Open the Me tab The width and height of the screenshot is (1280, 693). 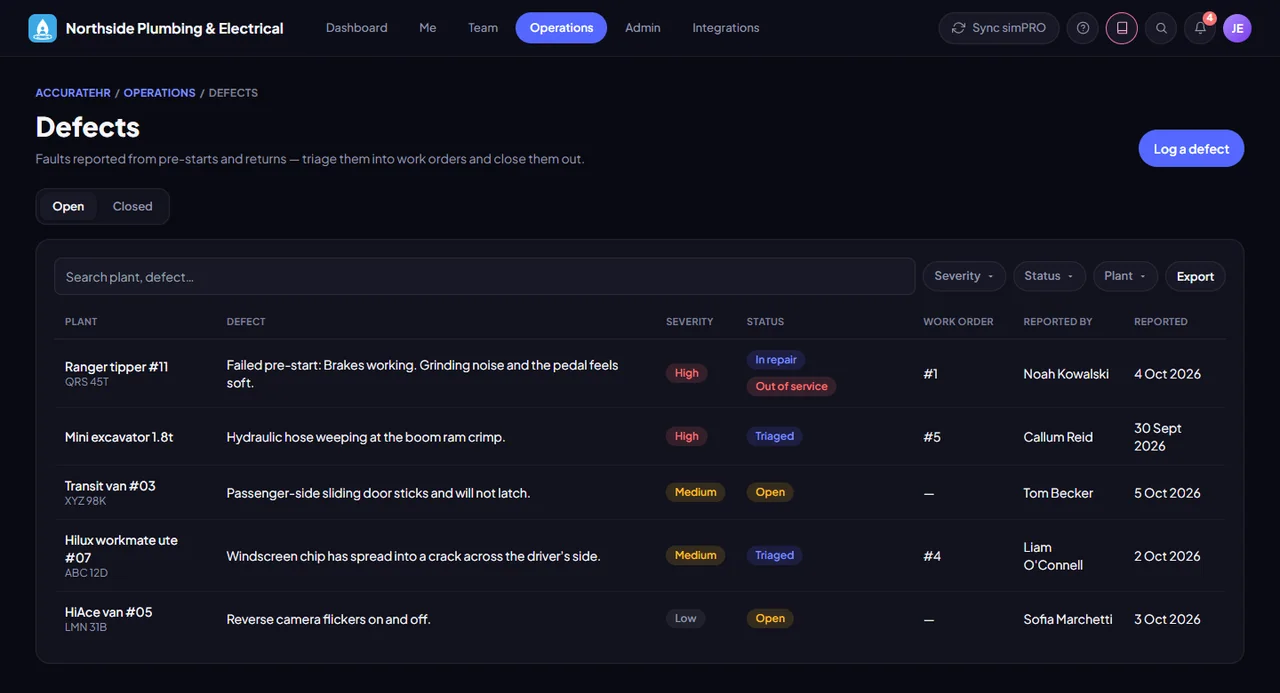click(428, 28)
